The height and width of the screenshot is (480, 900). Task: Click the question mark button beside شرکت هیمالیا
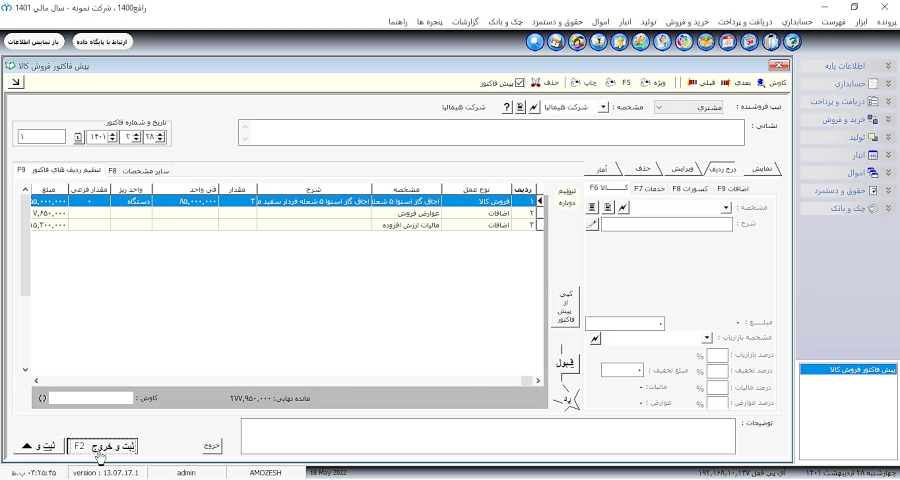[x=506, y=107]
